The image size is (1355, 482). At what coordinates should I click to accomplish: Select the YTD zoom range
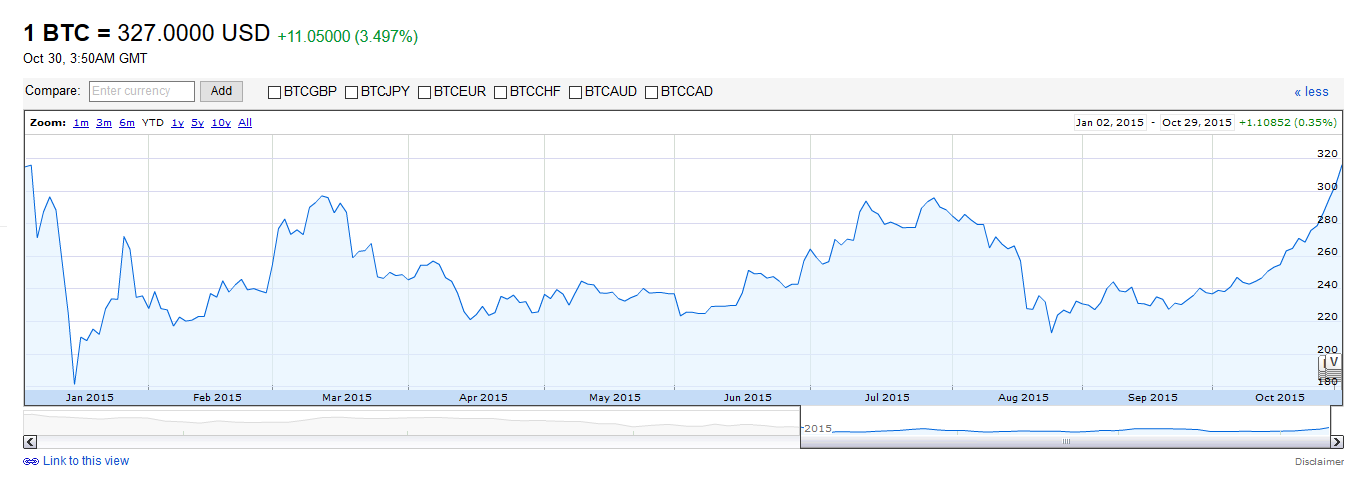[153, 123]
